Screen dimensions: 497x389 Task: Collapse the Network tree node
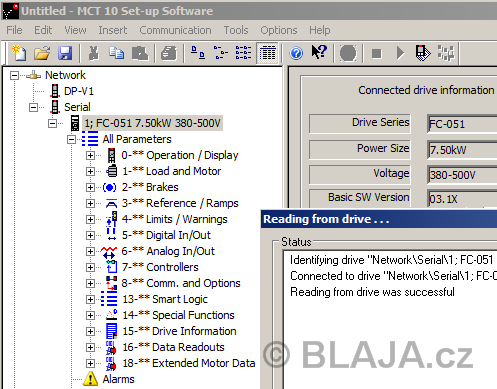(x=14, y=75)
